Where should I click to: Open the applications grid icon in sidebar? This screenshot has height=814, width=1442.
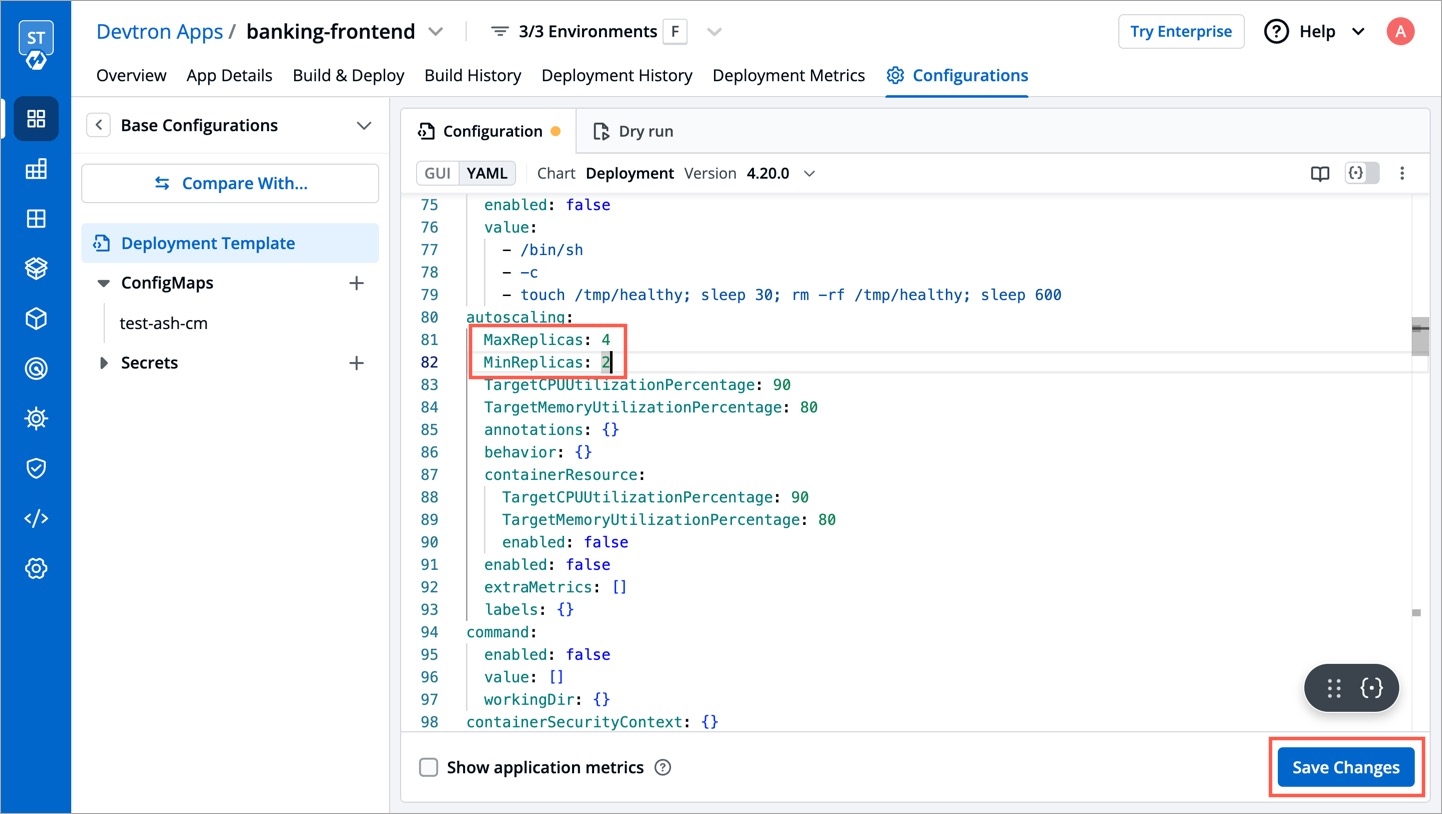point(36,119)
